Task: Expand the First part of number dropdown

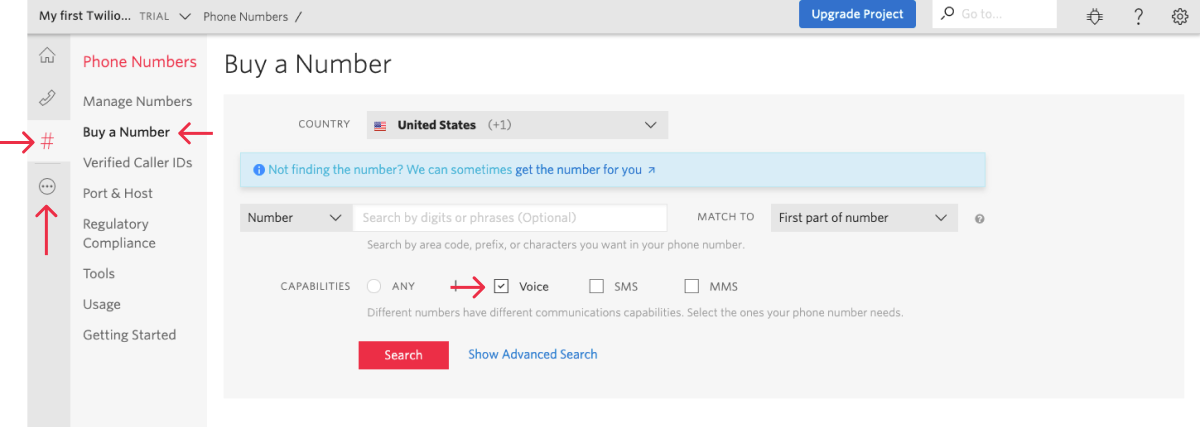Action: pos(863,218)
